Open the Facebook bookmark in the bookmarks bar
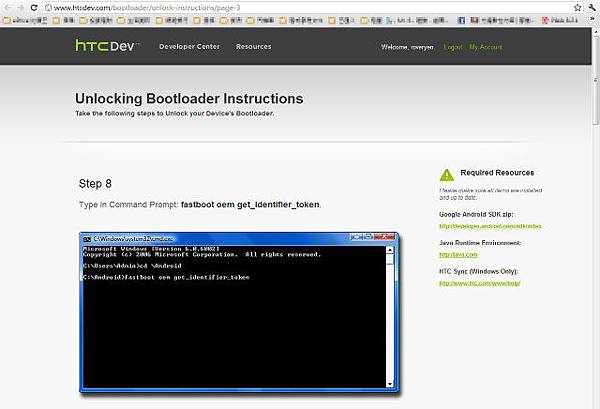This screenshot has width=600, height=409. pyautogui.click(x=461, y=20)
